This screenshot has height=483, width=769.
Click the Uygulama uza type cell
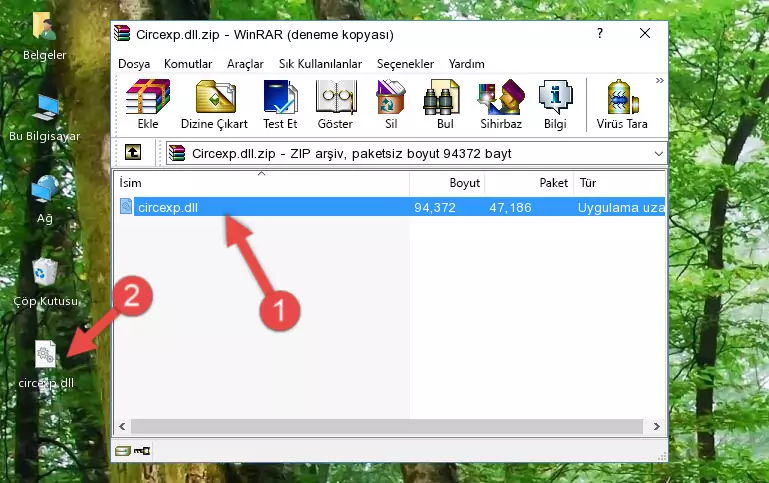tap(621, 207)
